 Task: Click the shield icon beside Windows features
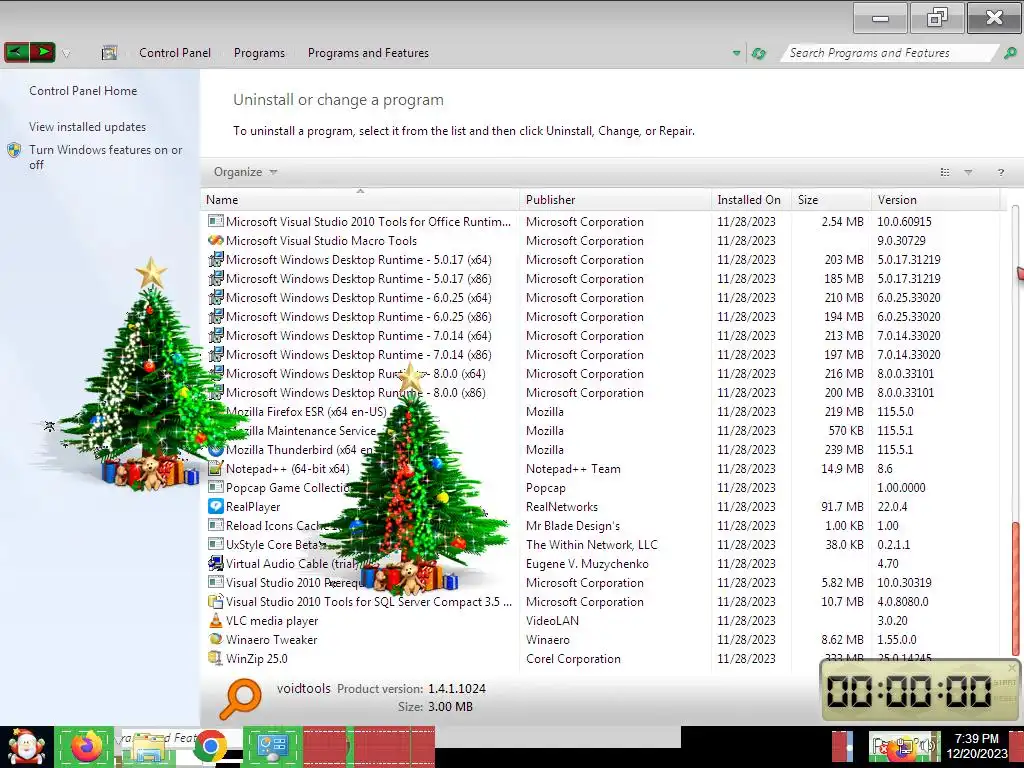click(14, 150)
